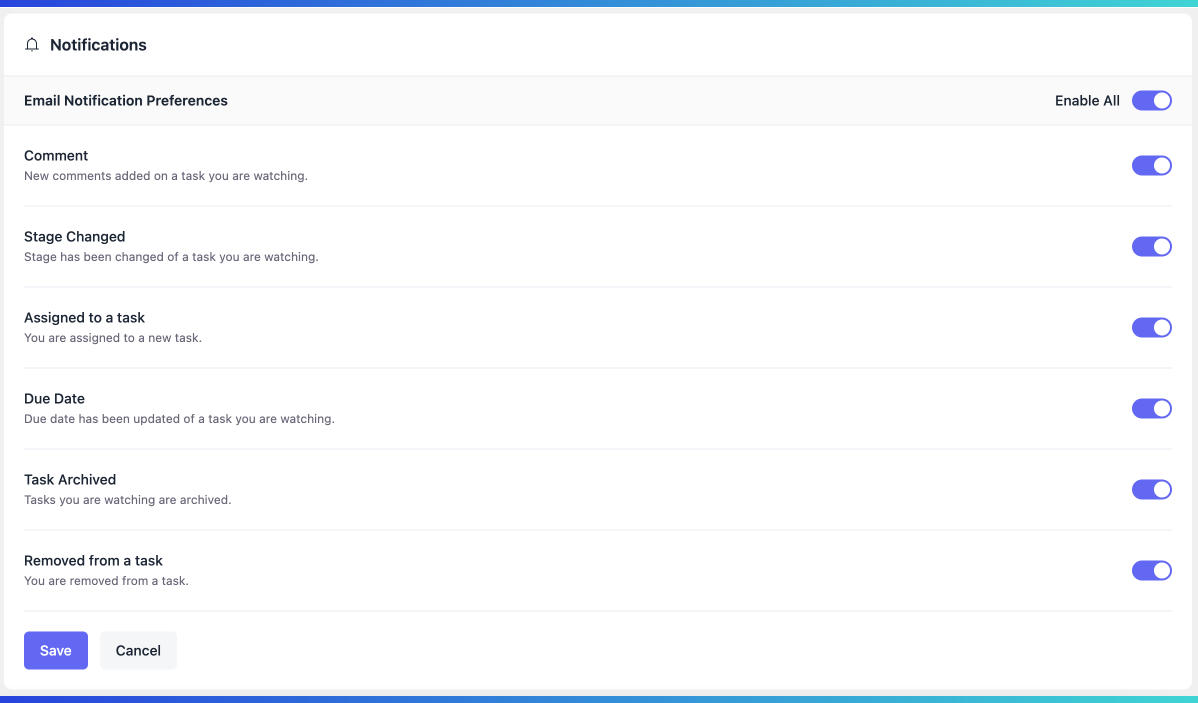The height and width of the screenshot is (703, 1198).
Task: Save the notification preferences
Action: 55,650
